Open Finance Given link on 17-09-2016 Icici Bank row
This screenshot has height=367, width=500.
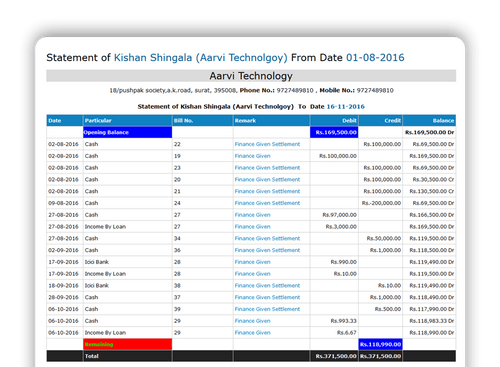pyautogui.click(x=252, y=262)
